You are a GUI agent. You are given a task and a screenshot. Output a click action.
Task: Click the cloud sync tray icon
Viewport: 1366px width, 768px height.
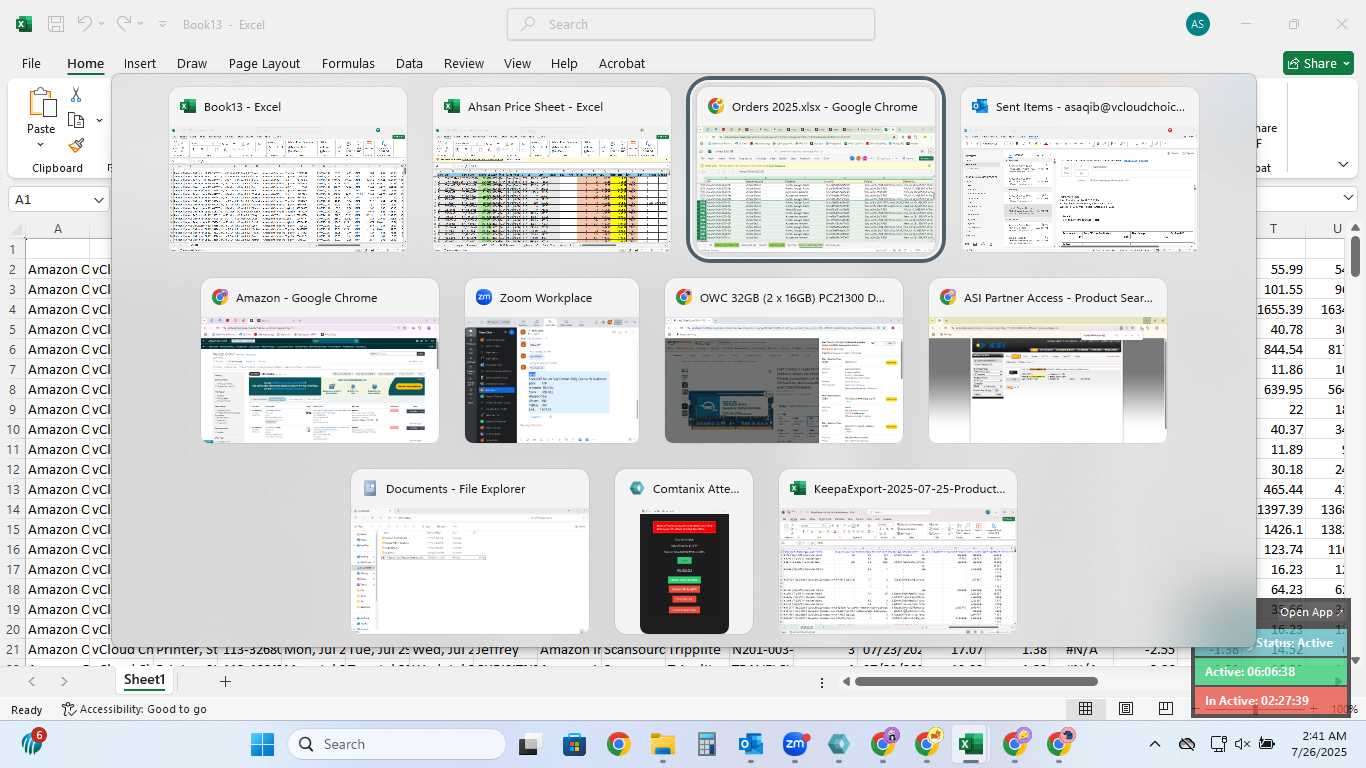click(1187, 744)
